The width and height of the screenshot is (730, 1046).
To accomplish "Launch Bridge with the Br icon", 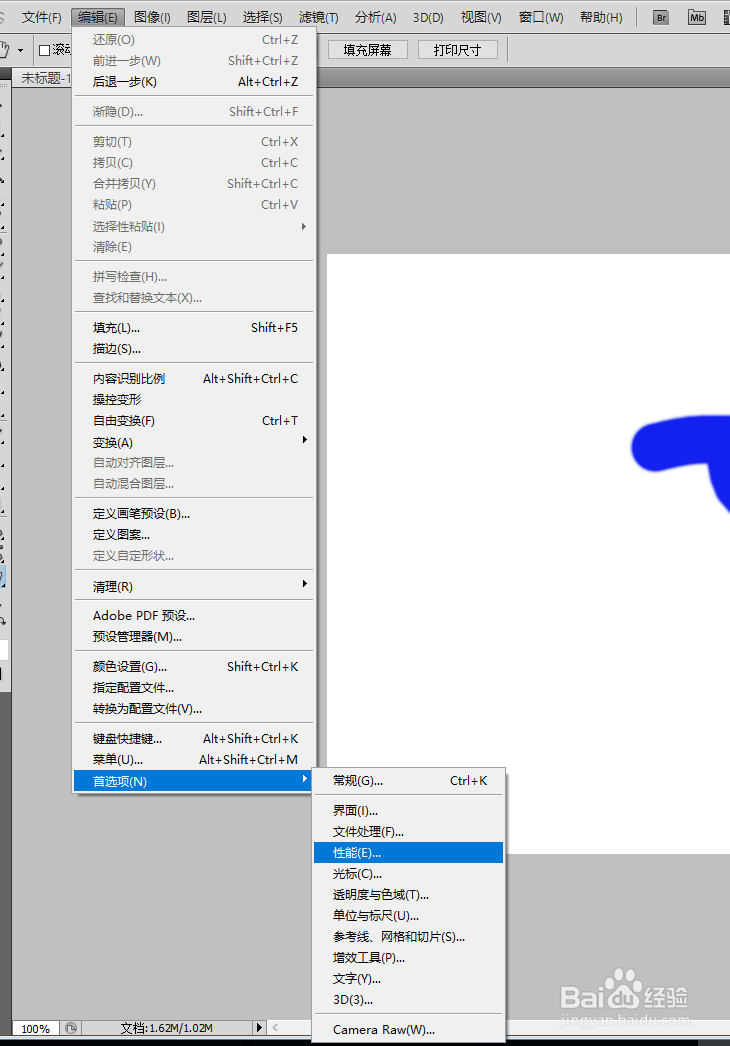I will 661,17.
